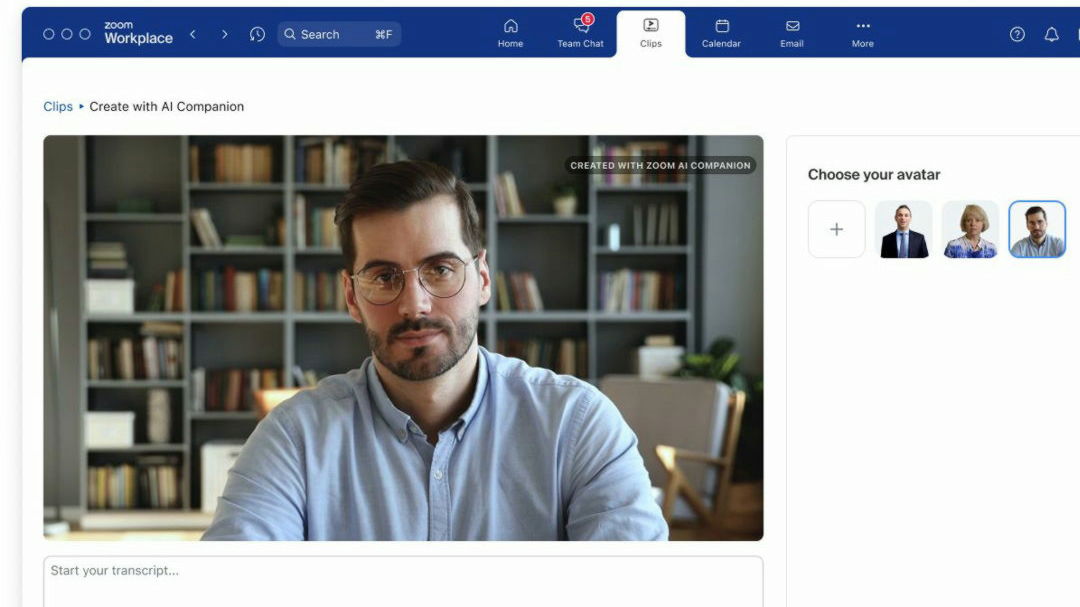This screenshot has height=607, width=1080.
Task: Switch to the Clips tab
Action: 651,33
